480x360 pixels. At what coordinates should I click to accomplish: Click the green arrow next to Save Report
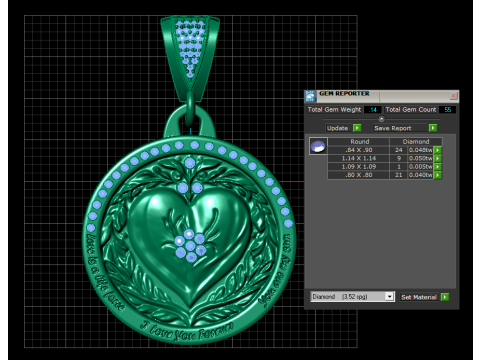pos(433,128)
